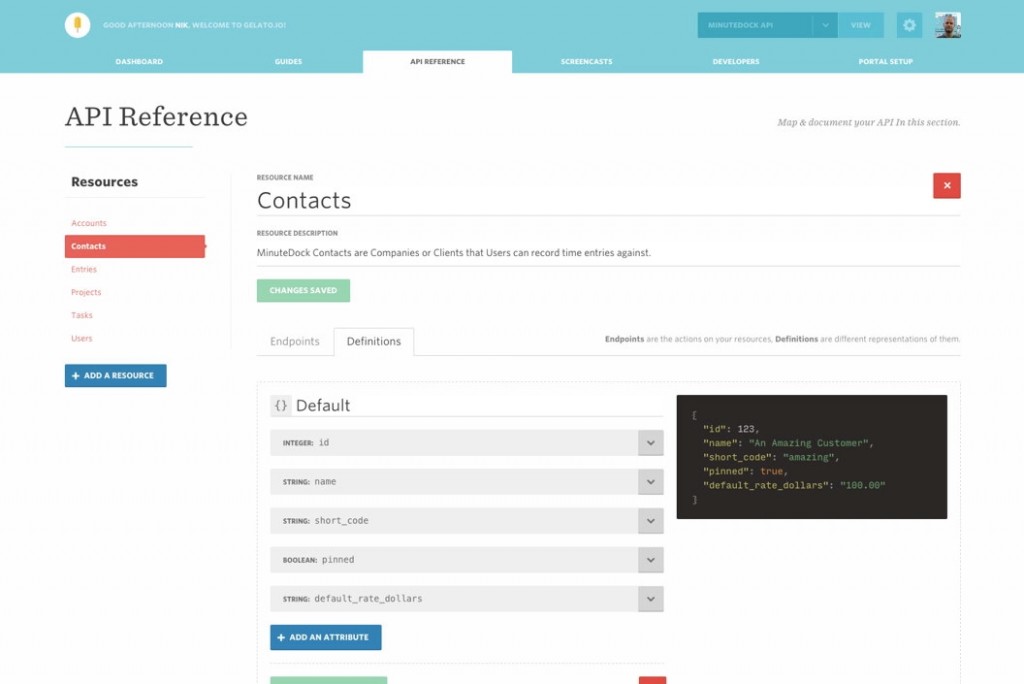1024x684 pixels.
Task: Click the API Reference page heading
Action: [156, 117]
